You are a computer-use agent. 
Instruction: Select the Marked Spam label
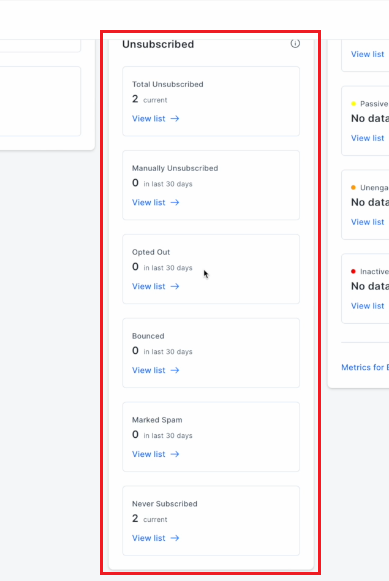157,420
